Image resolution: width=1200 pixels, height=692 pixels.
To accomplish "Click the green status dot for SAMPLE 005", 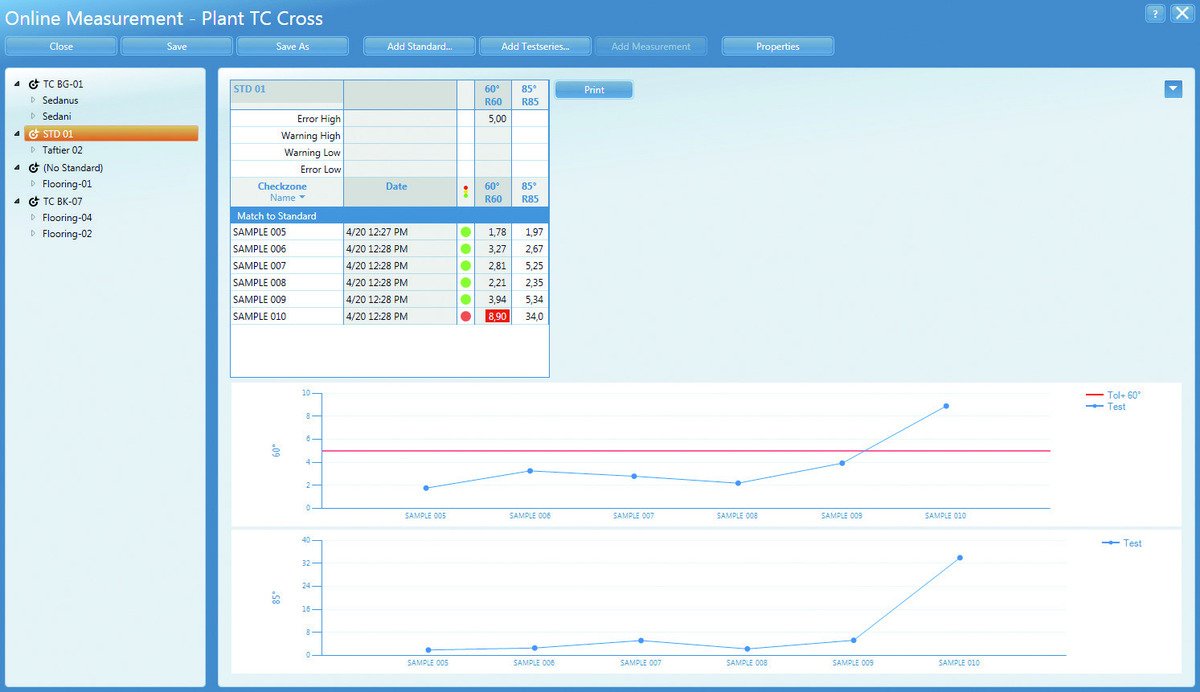I will pos(465,232).
